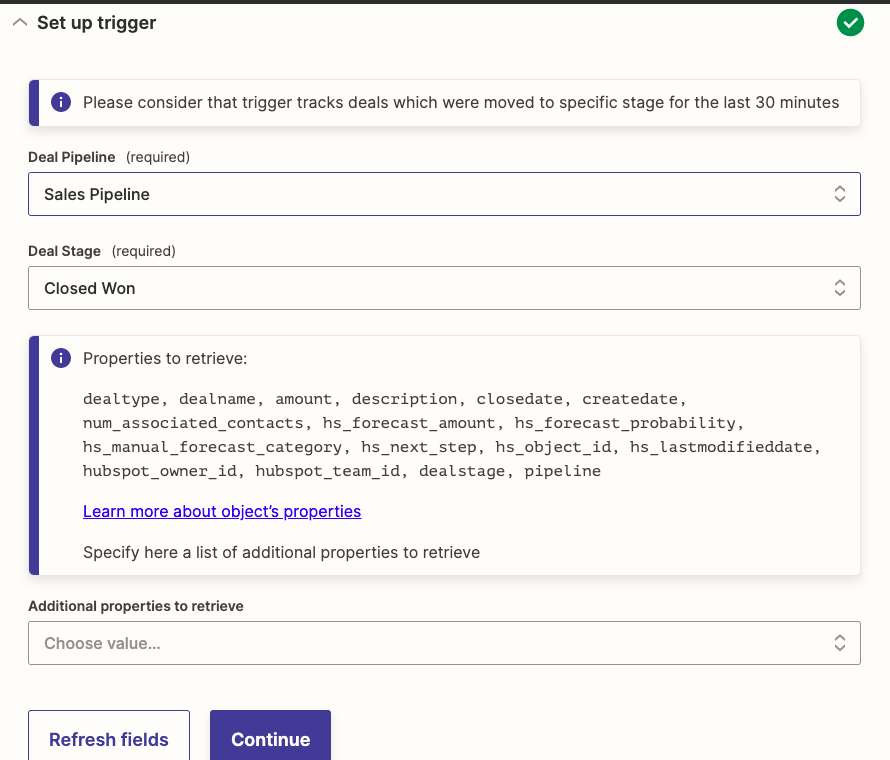The image size is (890, 760).
Task: Open the Learn more about object's properties link
Action: [x=222, y=511]
